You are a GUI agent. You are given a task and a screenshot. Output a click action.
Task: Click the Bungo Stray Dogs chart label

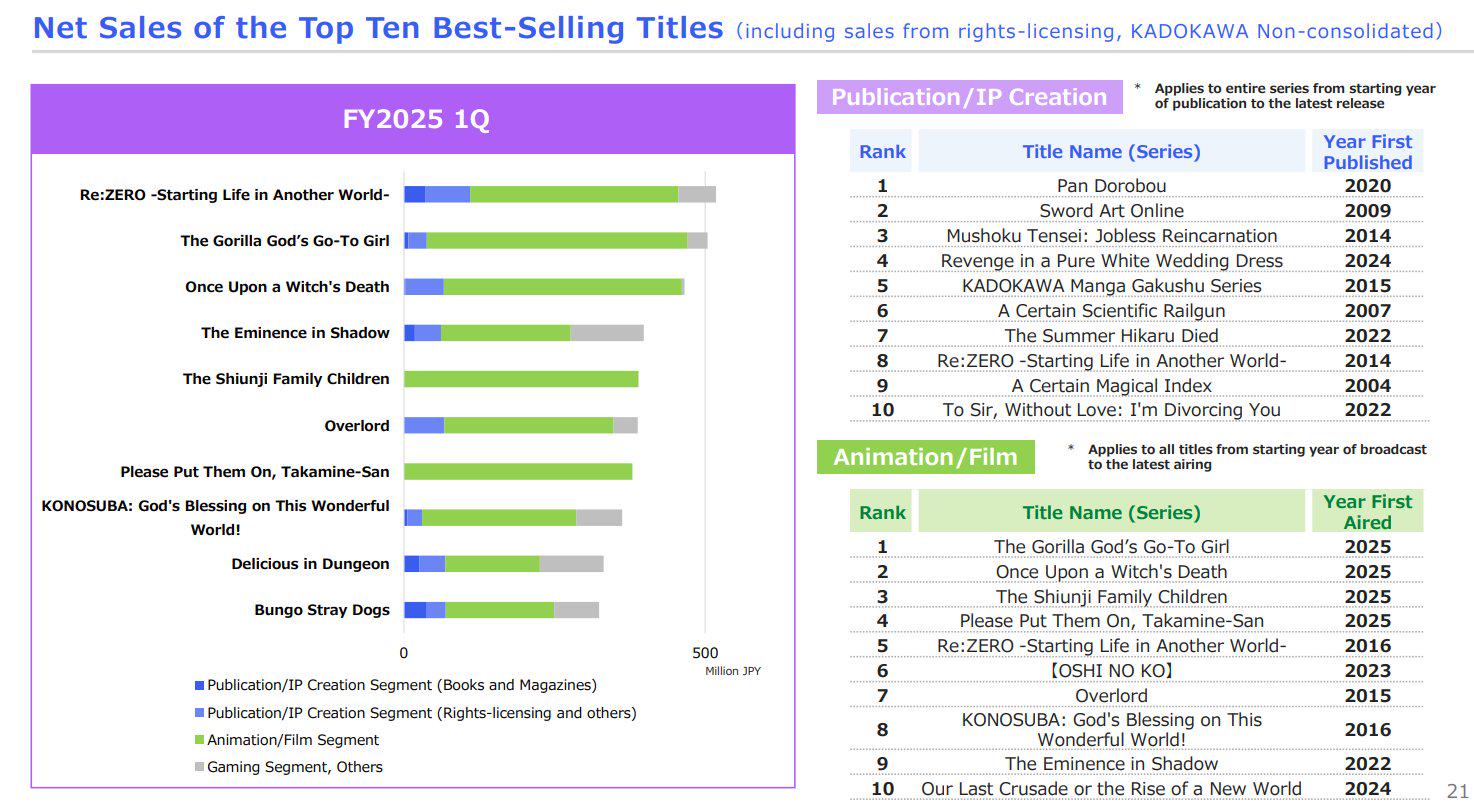[322, 610]
